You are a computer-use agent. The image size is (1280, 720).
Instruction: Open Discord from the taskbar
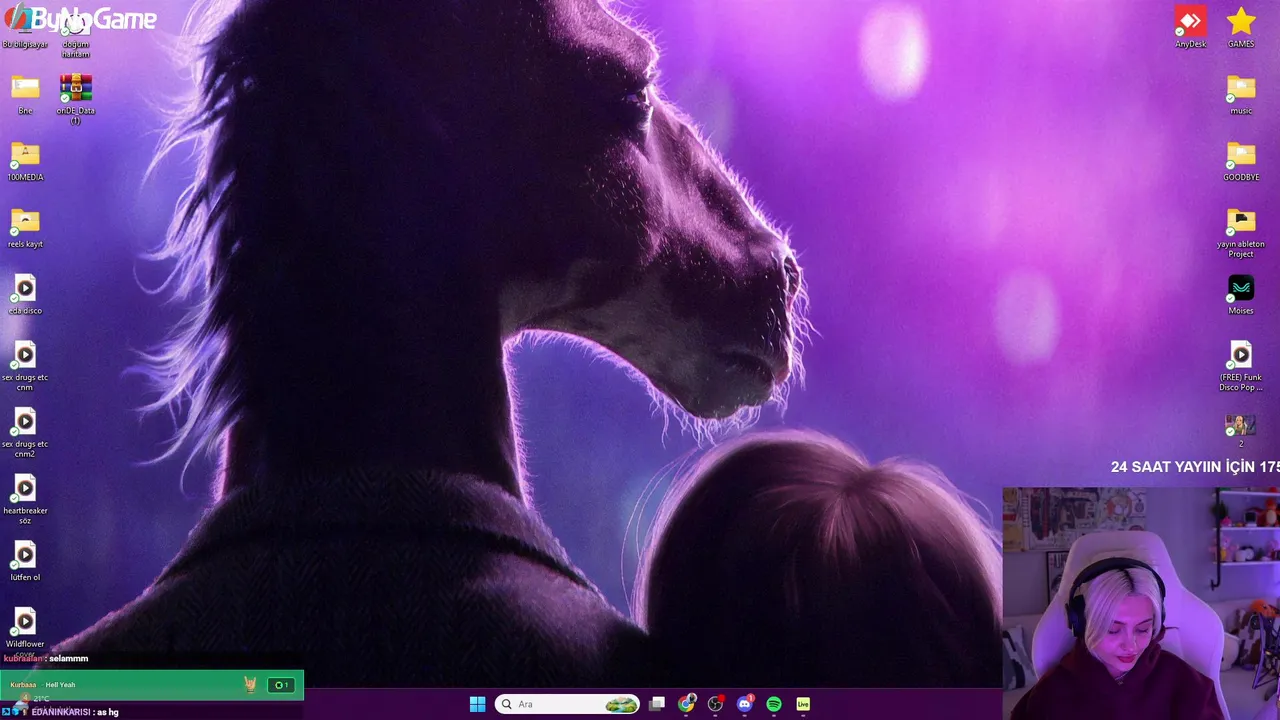coord(744,704)
